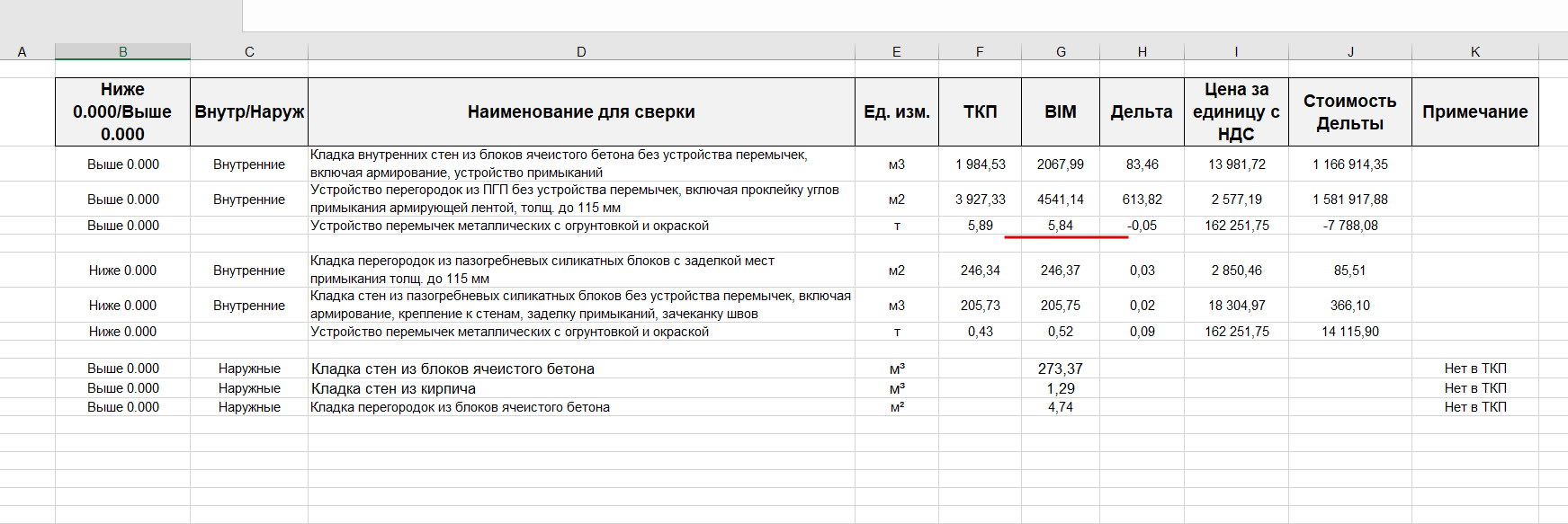
Task: Click header cell 'Стоимость Дельты'
Action: click(1350, 111)
